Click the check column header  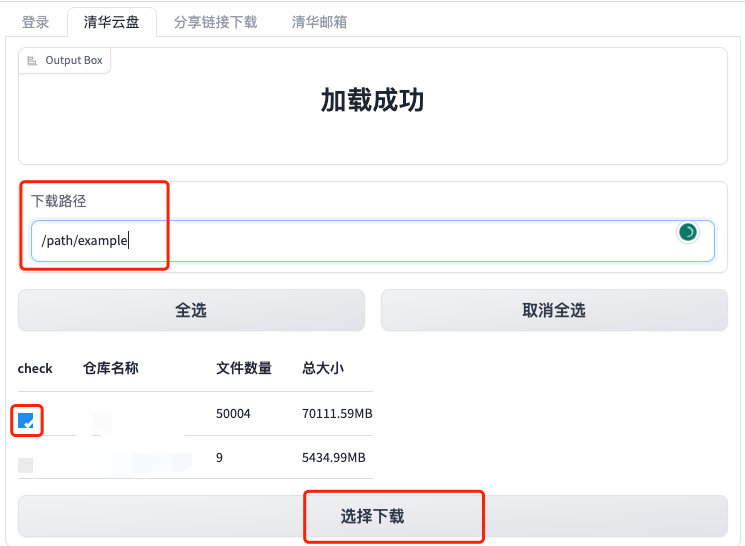[35, 368]
